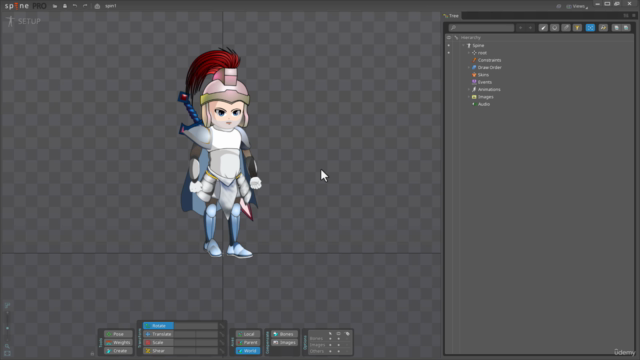The image size is (640, 360).
Task: Click the open project folder icon
Action: click(x=55, y=6)
